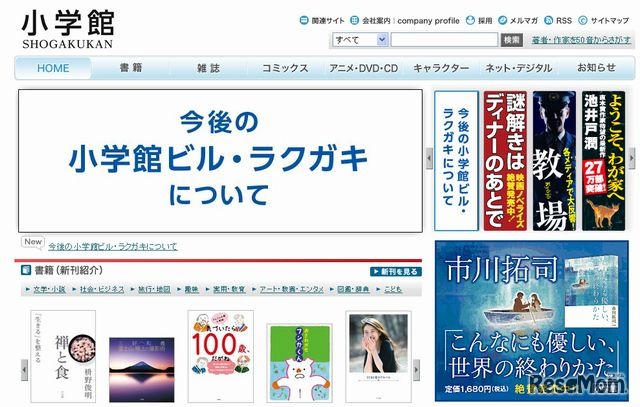Screen dimensions: 640x407
Task: Open the 採用 recruitment icon link
Action: (470, 20)
